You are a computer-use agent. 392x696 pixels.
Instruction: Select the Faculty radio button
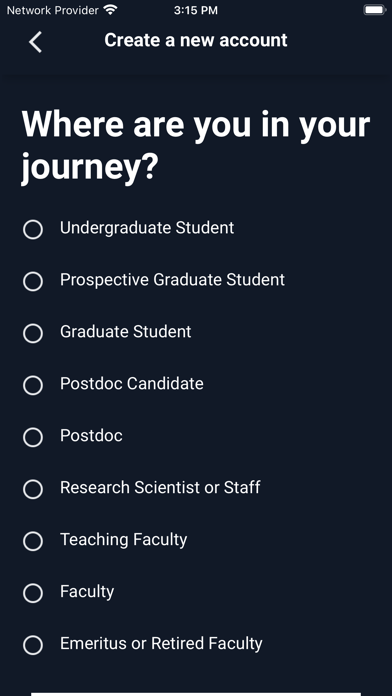[33, 593]
